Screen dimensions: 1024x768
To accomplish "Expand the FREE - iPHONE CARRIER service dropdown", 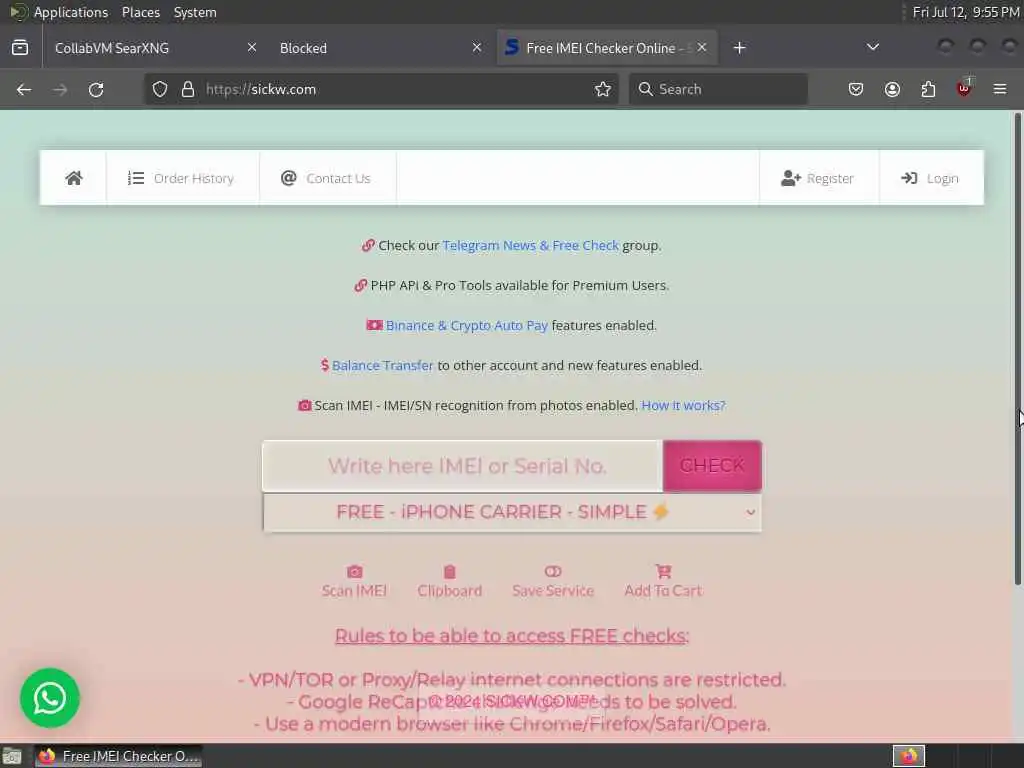I will pos(512,512).
